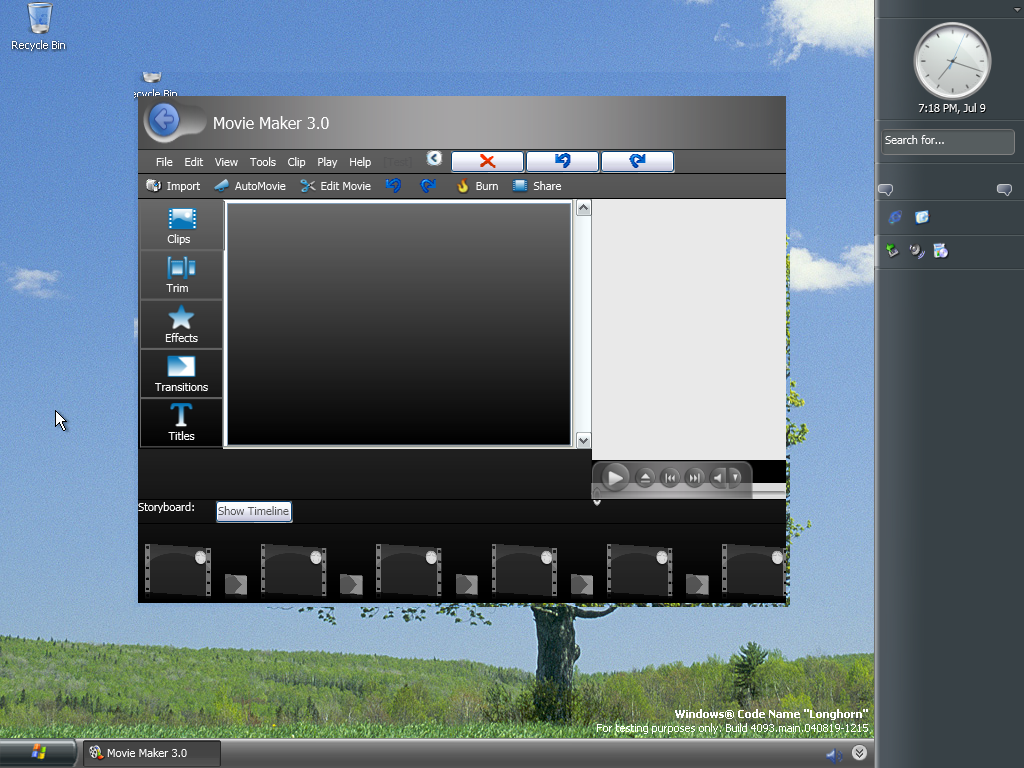Click the Start button on the taskbar
This screenshot has height=768, width=1024.
(38, 753)
